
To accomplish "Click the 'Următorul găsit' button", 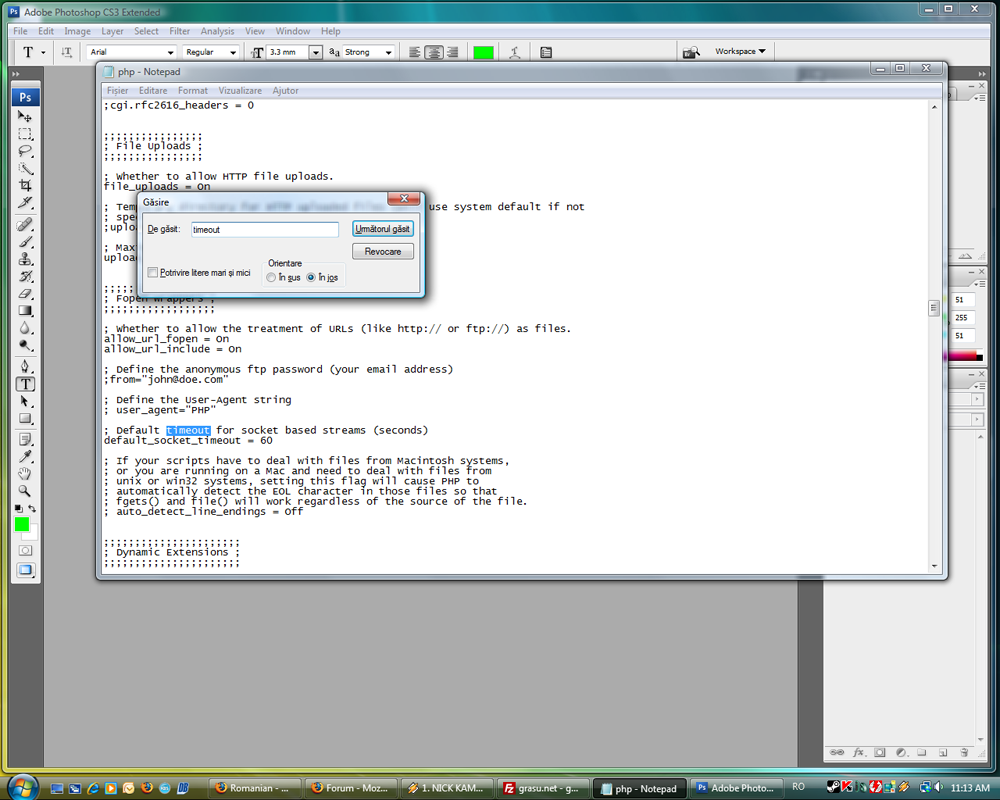I will (383, 228).
